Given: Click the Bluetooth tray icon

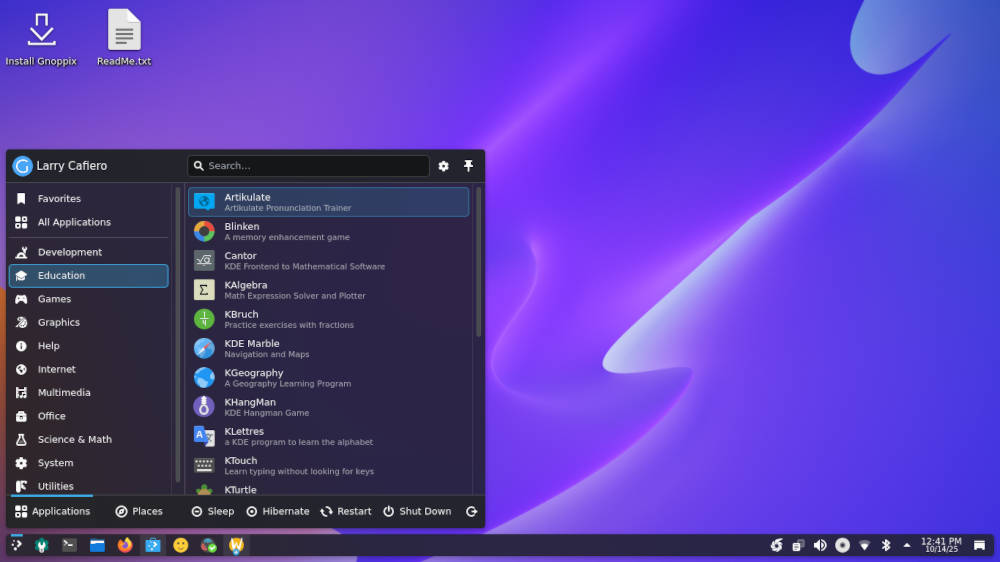Looking at the screenshot, I should pos(885,545).
